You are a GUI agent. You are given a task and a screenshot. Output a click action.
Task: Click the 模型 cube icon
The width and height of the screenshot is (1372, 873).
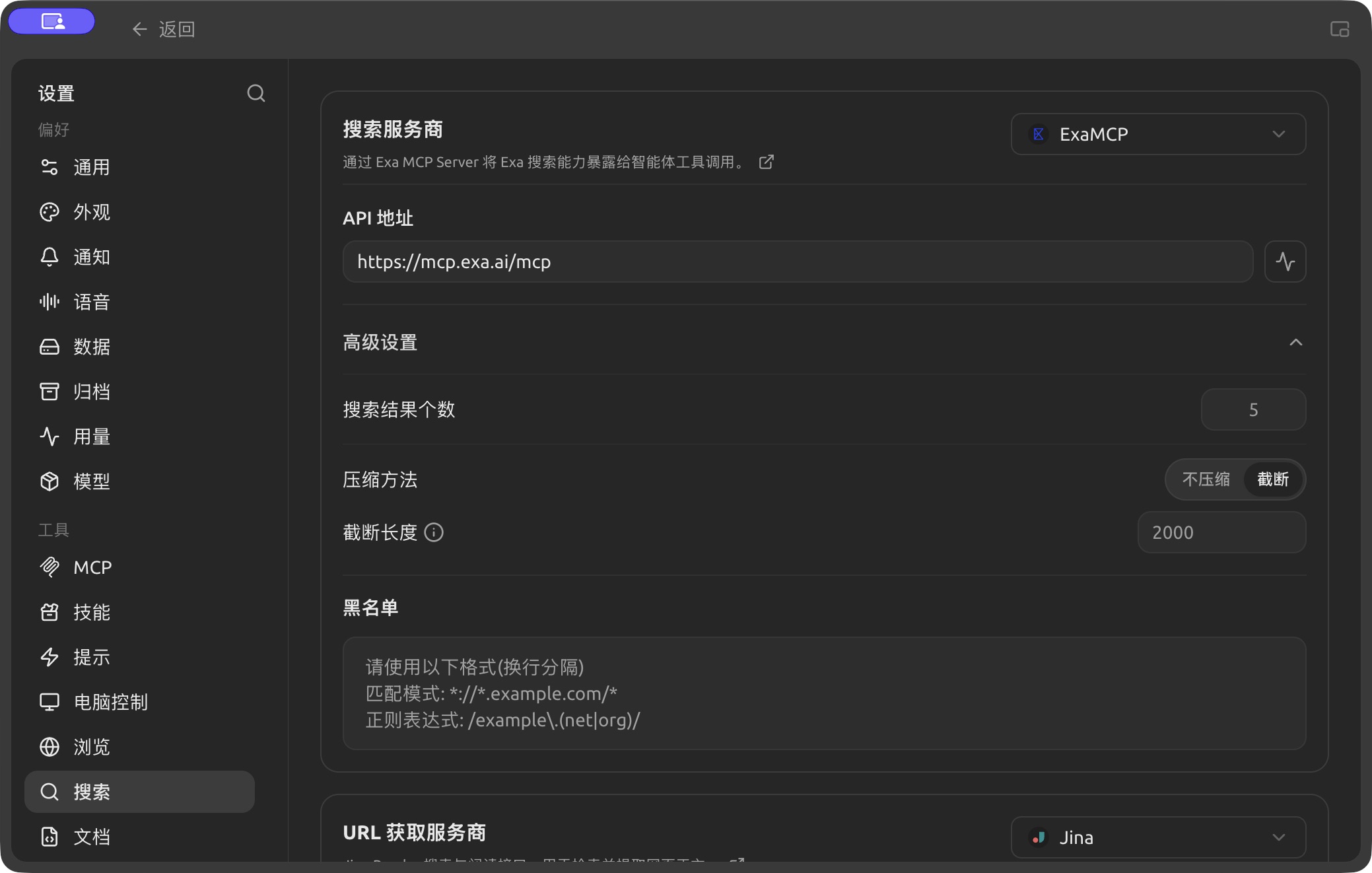point(50,481)
